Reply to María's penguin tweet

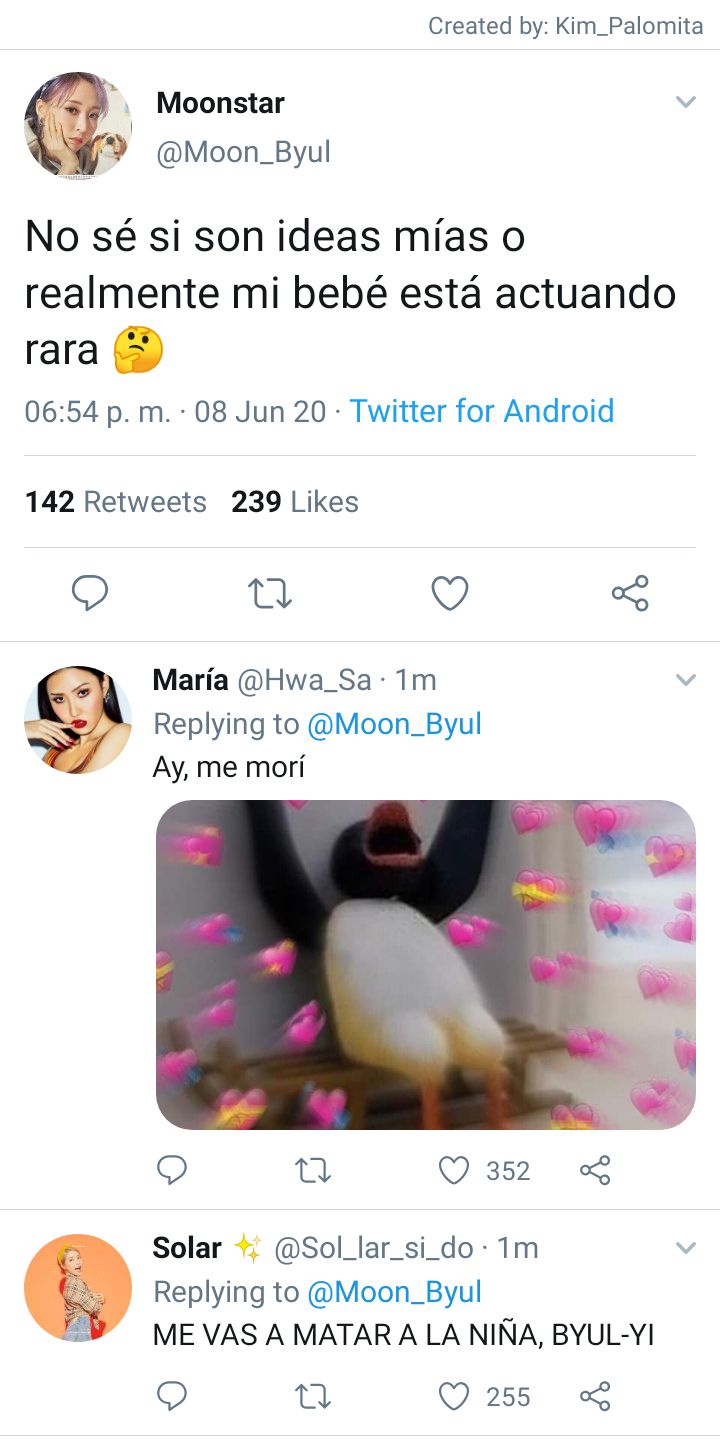click(172, 1170)
